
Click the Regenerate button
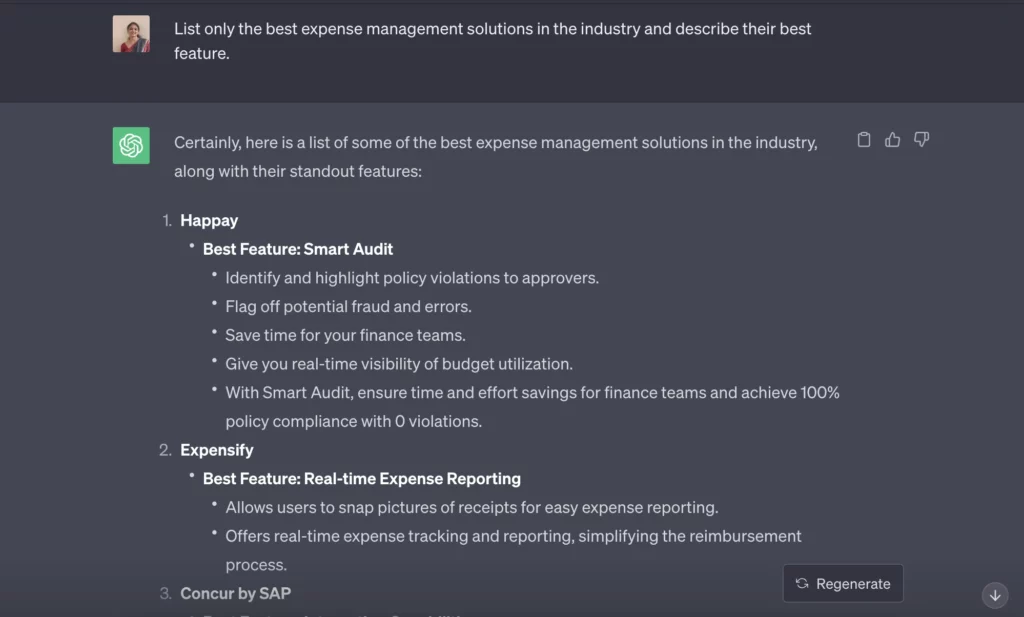click(x=843, y=584)
